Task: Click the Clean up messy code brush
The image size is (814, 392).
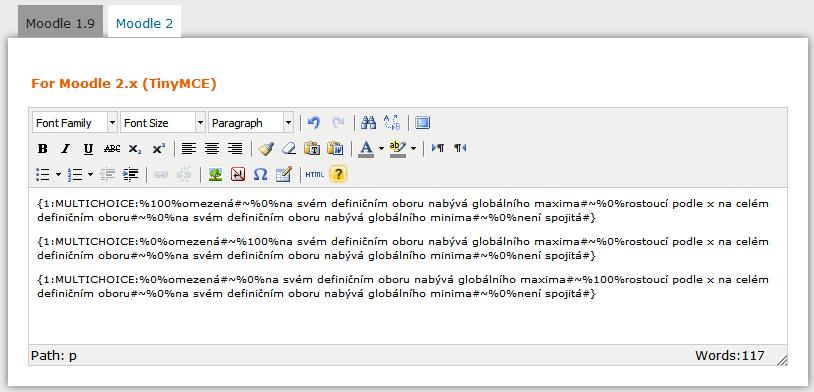Action: [x=266, y=148]
